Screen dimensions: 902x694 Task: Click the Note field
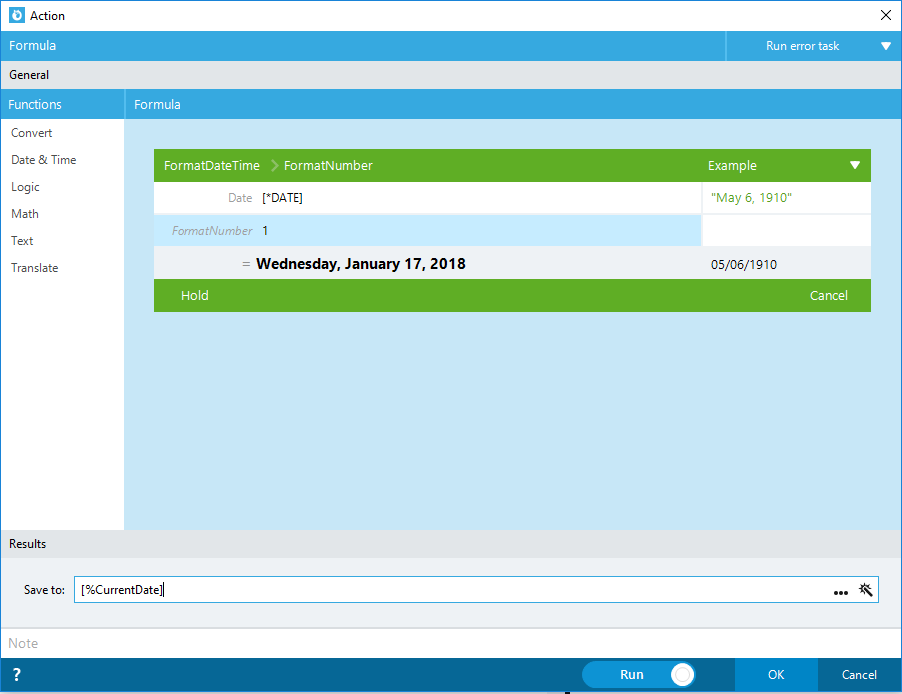(451, 643)
